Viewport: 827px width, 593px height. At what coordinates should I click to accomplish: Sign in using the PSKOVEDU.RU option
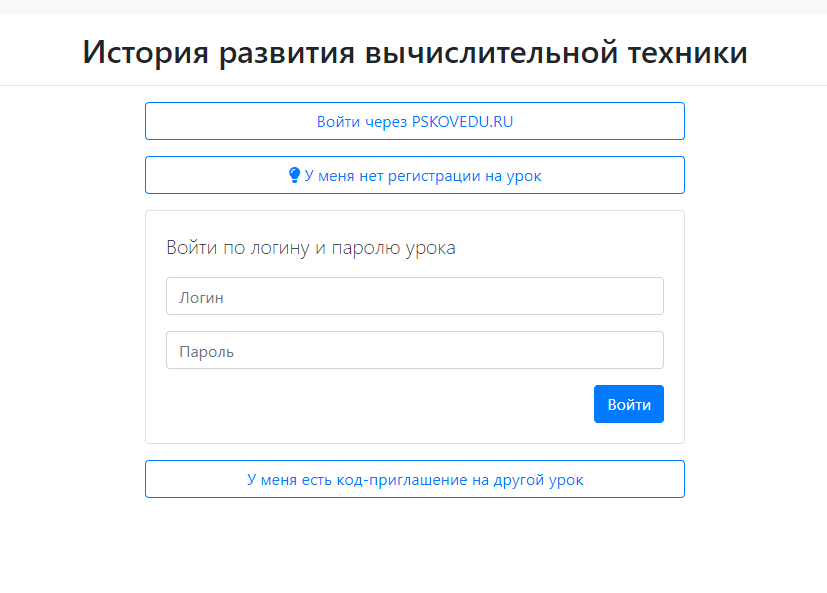(x=415, y=121)
